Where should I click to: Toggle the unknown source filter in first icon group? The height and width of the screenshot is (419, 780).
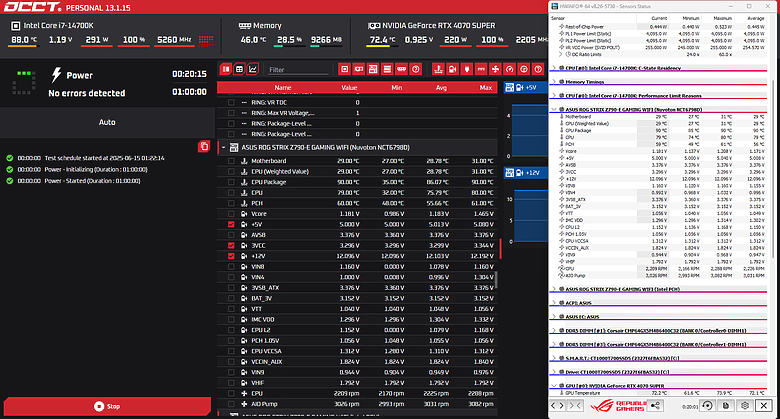pos(416,69)
